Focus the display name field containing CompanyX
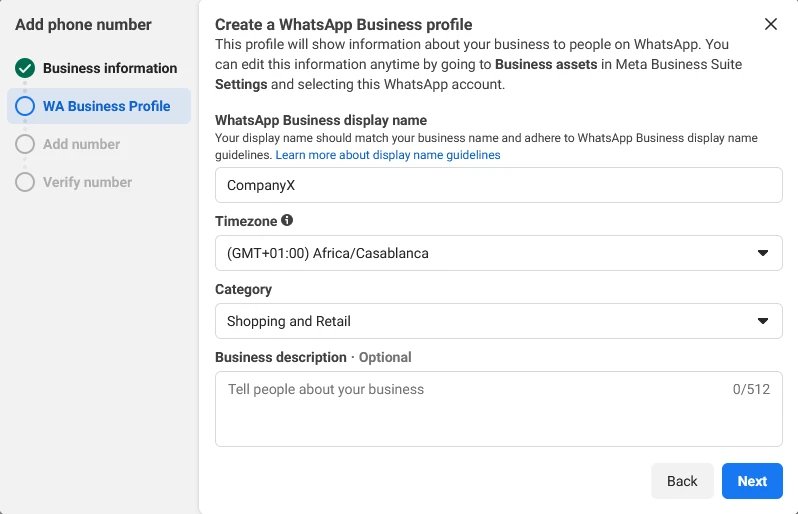798x514 pixels. coord(498,185)
